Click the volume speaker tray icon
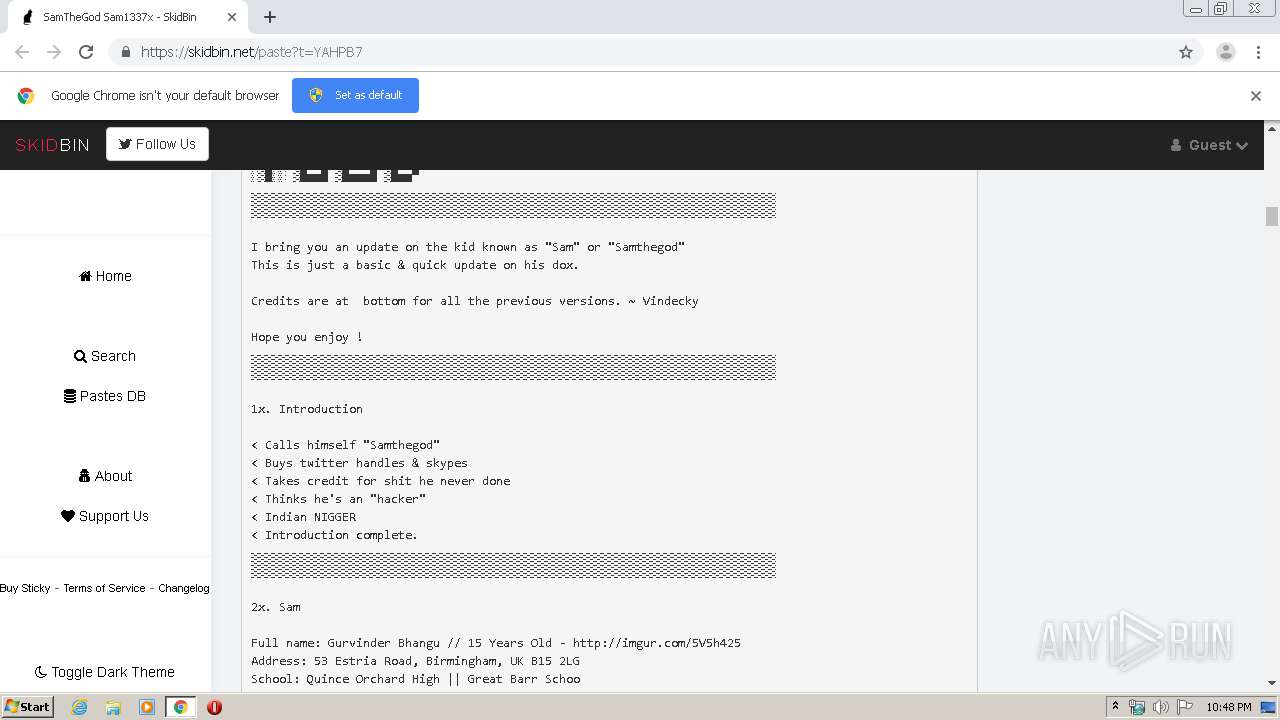 click(x=1161, y=707)
